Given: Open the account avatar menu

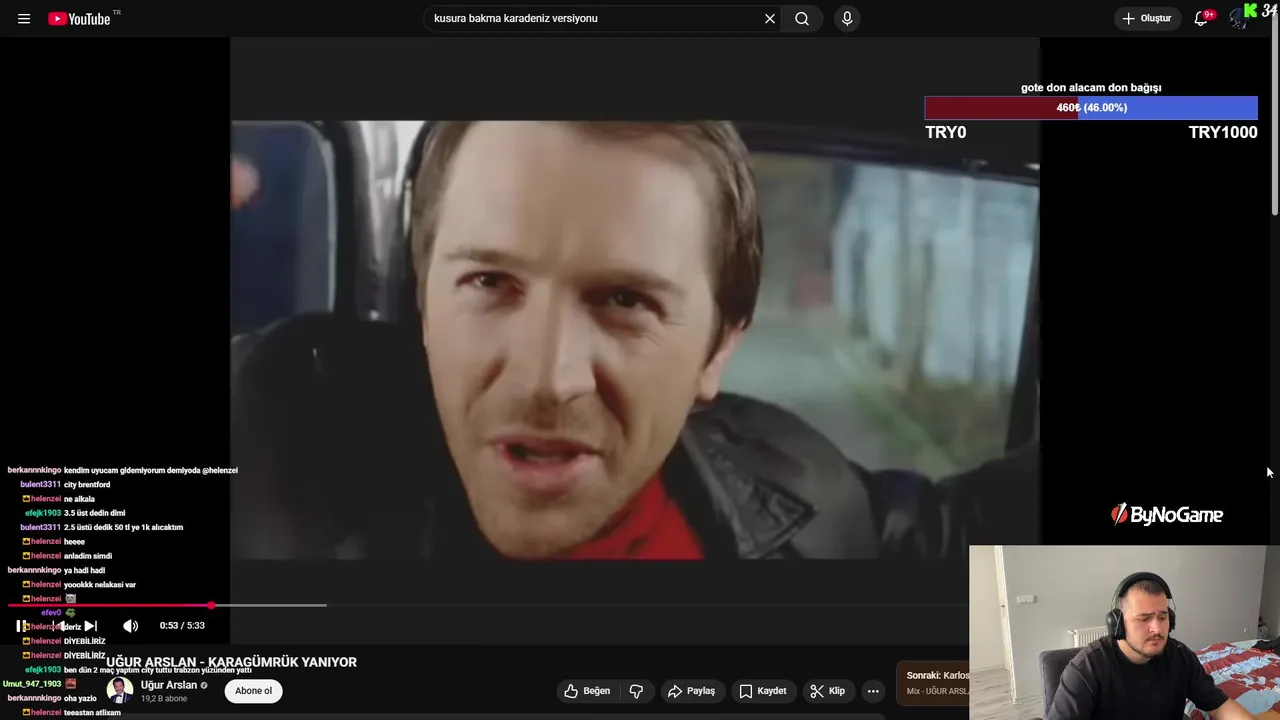Looking at the screenshot, I should pyautogui.click(x=1240, y=18).
